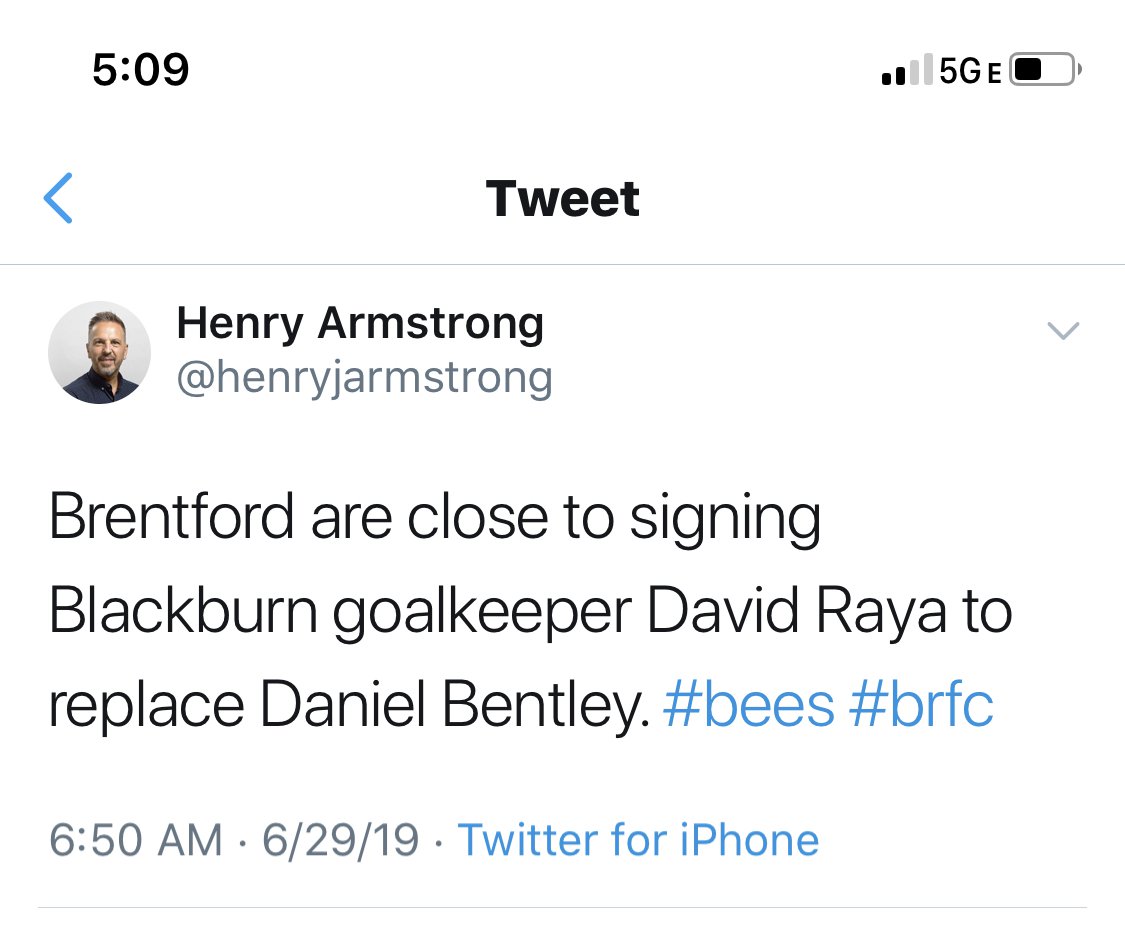This screenshot has width=1125, height=933.
Task: Open the #bees hashtag
Action: [x=748, y=705]
